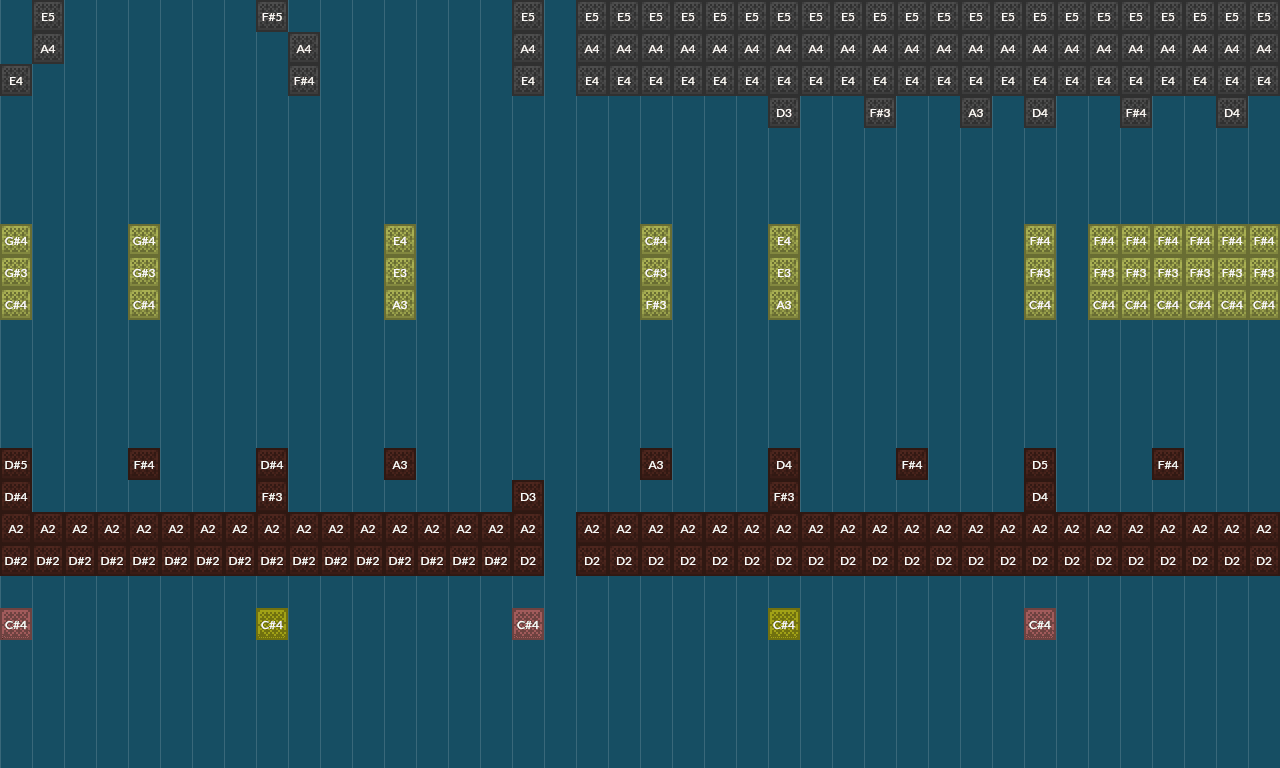Select the olive C#3 note block

[x=656, y=273]
